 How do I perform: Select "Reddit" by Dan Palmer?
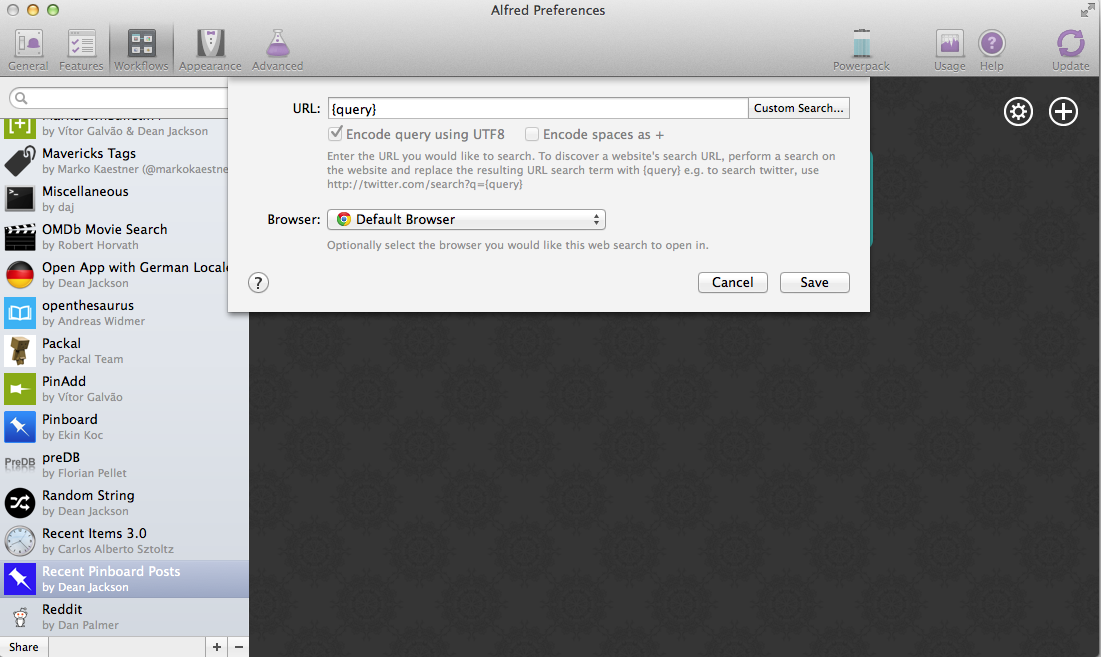[124, 617]
